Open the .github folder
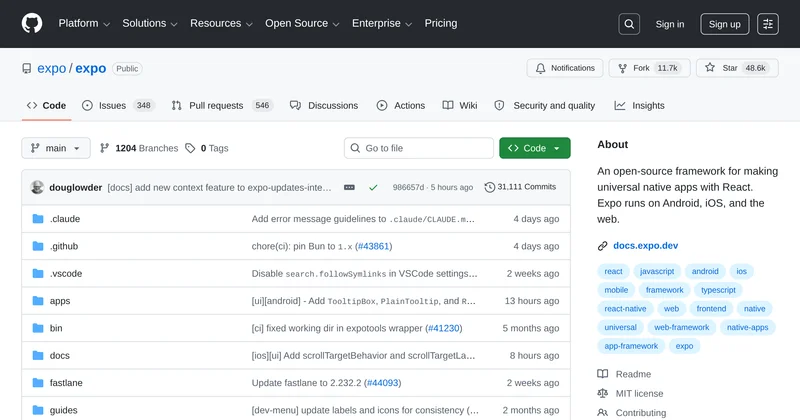This screenshot has height=420, width=800. pyautogui.click(x=64, y=246)
